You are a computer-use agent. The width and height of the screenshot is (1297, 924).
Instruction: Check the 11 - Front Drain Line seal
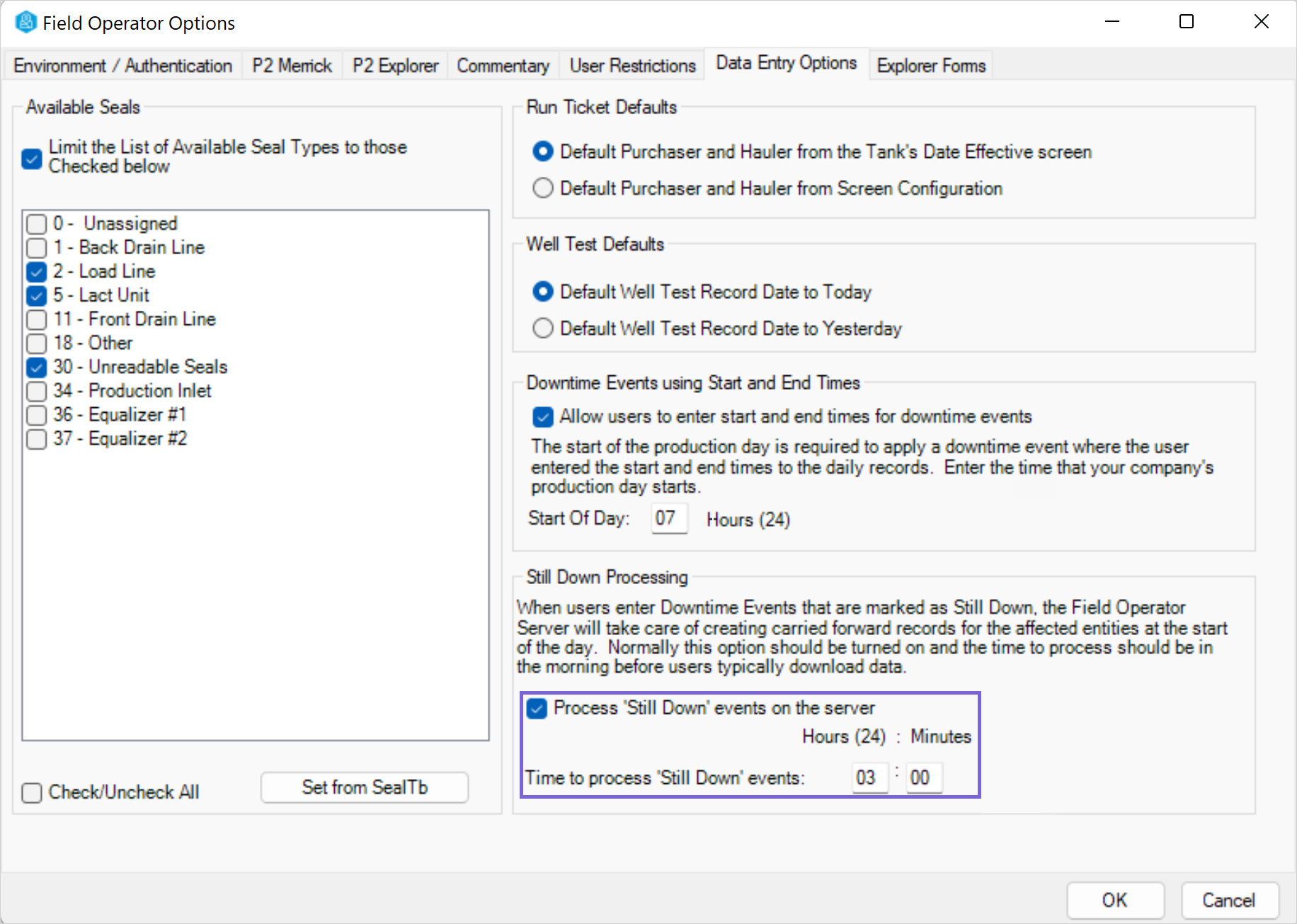tap(37, 320)
